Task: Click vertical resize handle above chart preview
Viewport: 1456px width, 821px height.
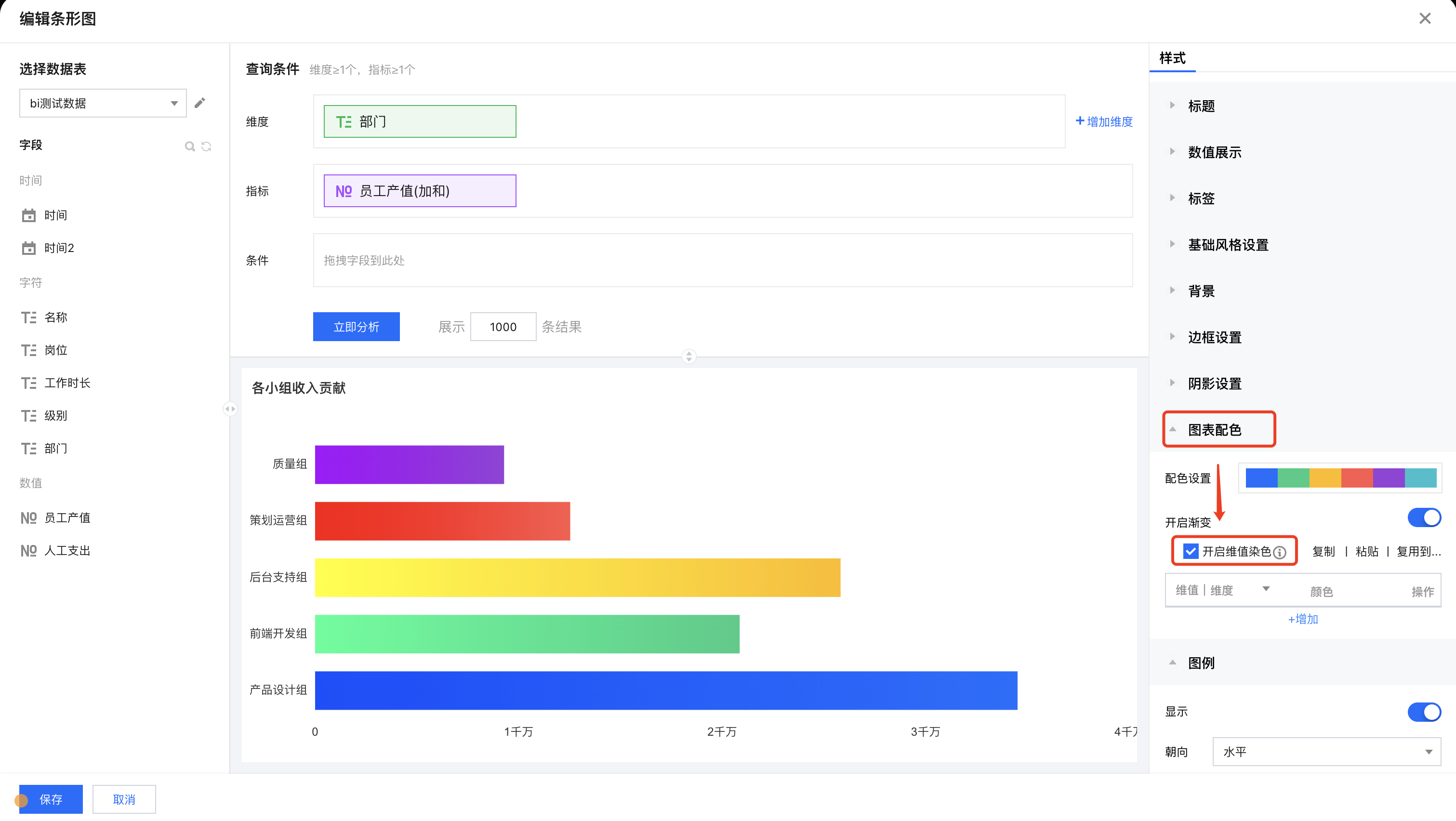Action: coord(688,356)
